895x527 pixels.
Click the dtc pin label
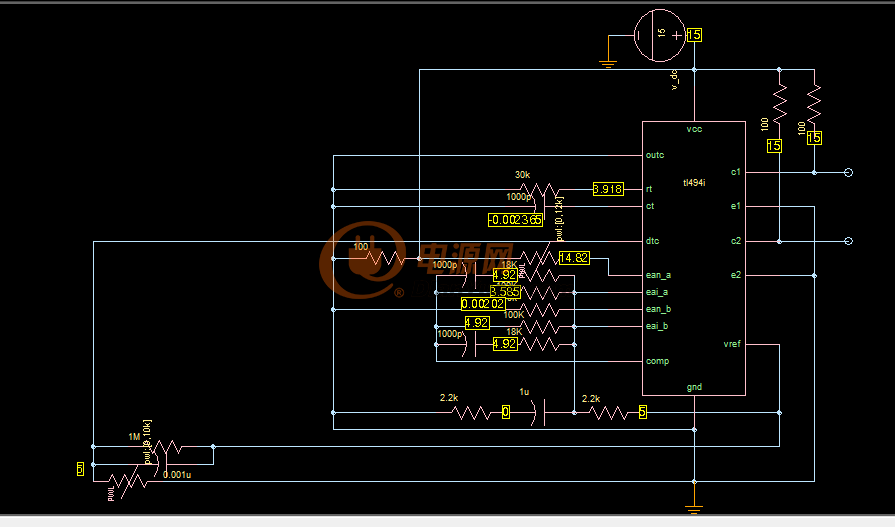tap(652, 241)
